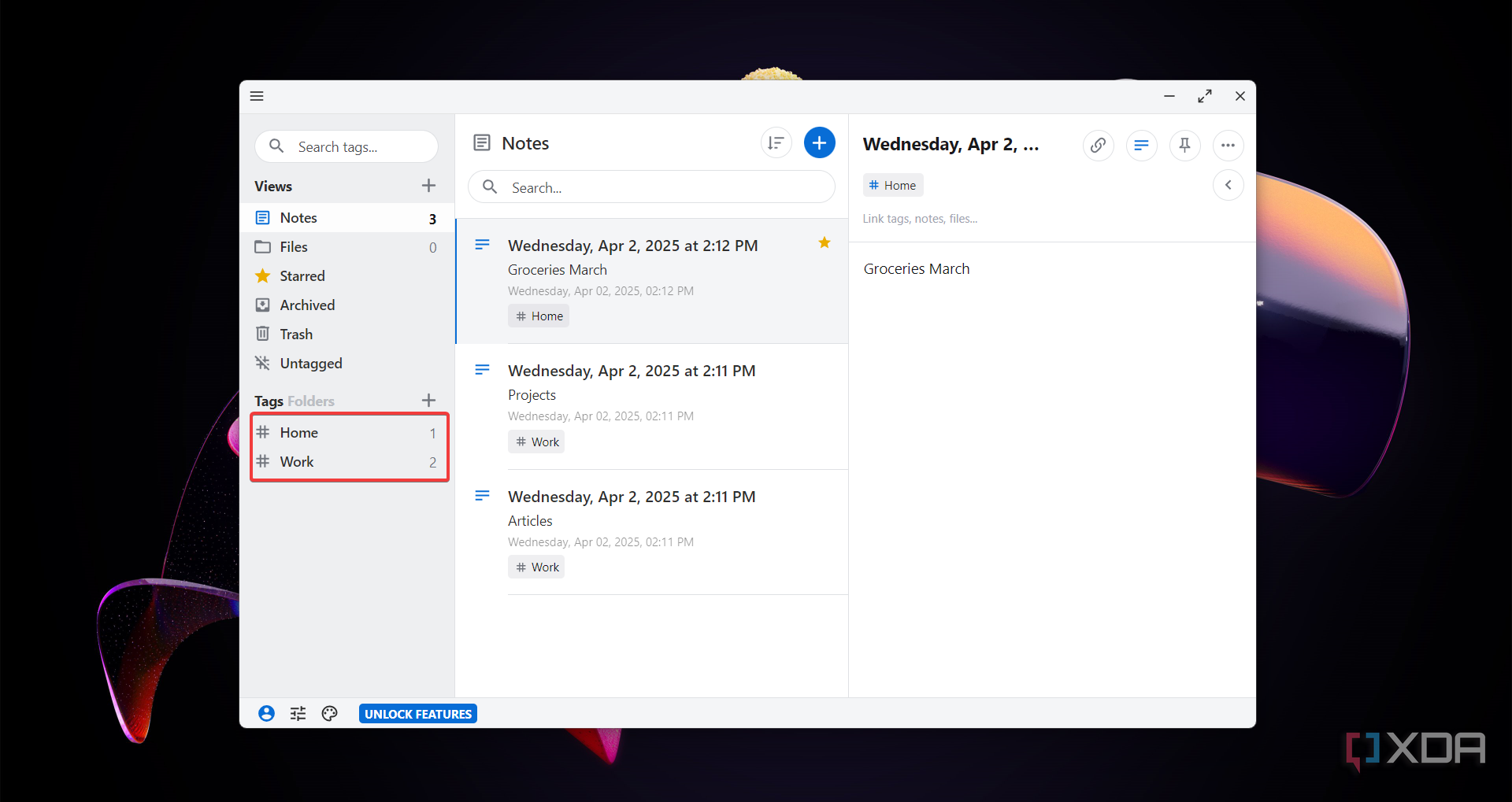Click the Groceries March note type icon
The height and width of the screenshot is (802, 1512).
point(482,245)
